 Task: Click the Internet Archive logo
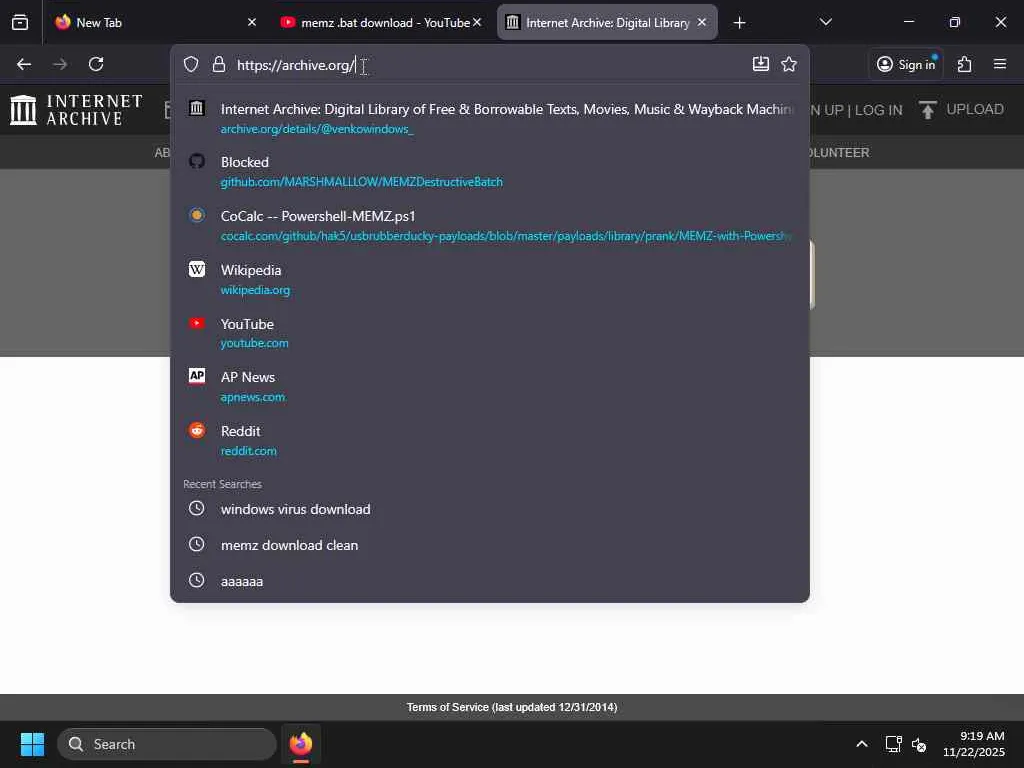[x=76, y=109]
